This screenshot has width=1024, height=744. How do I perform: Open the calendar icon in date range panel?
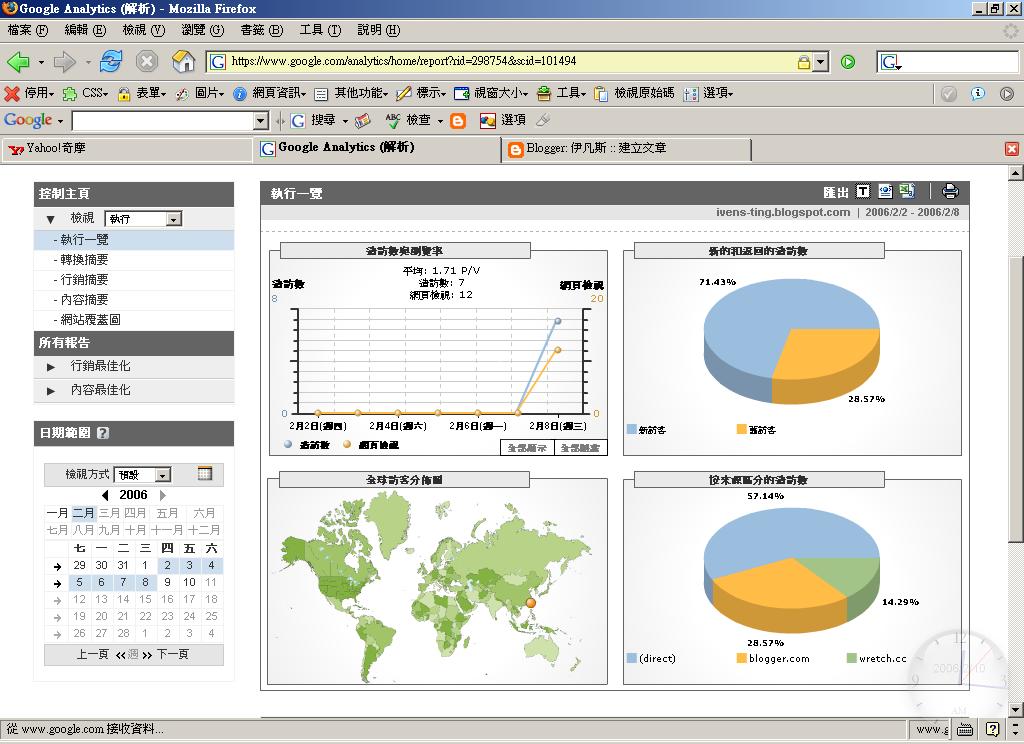tap(204, 474)
